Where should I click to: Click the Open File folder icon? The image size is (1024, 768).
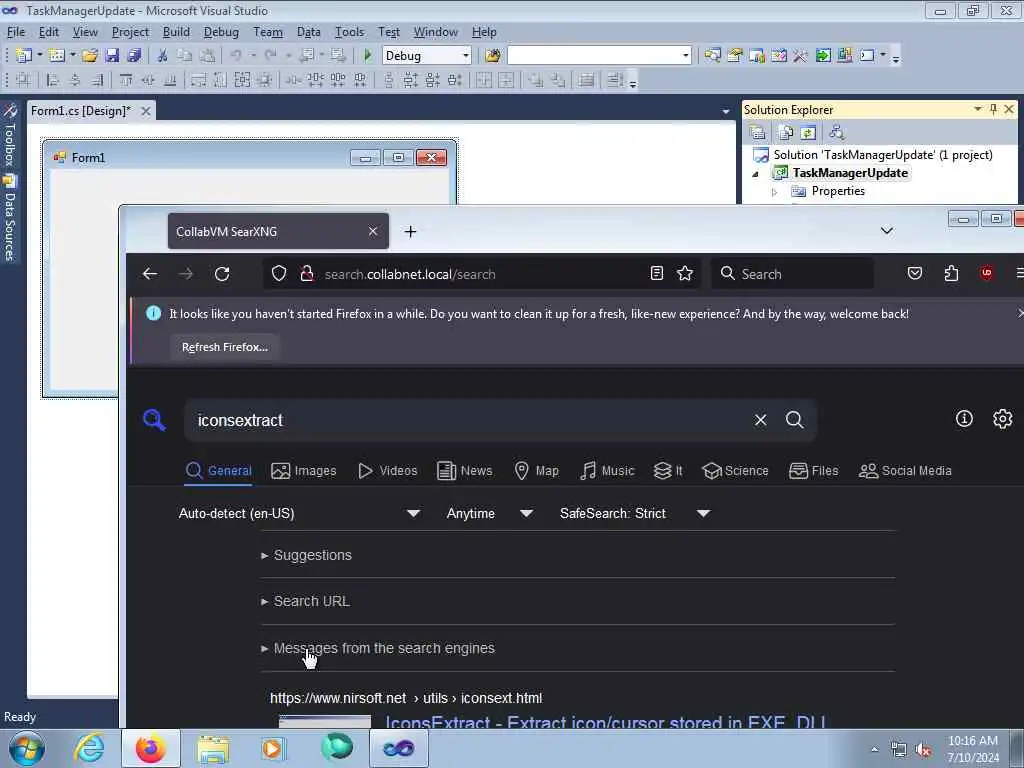(x=89, y=56)
